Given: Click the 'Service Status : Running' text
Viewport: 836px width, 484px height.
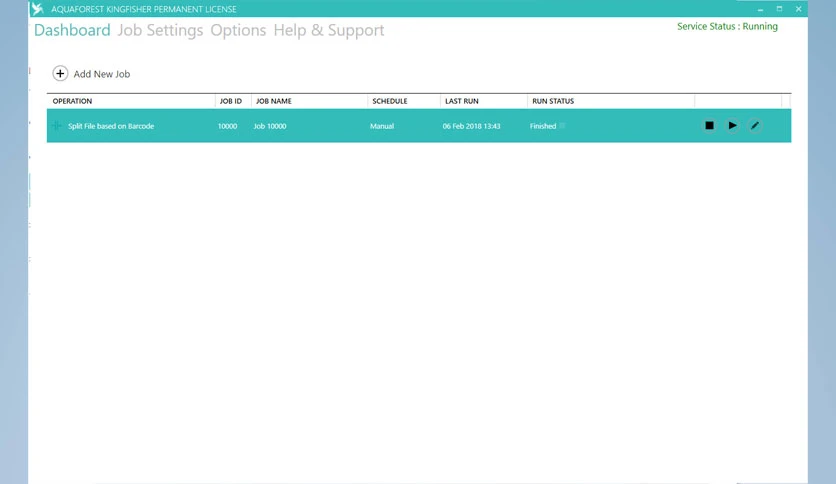Looking at the screenshot, I should pyautogui.click(x=727, y=27).
